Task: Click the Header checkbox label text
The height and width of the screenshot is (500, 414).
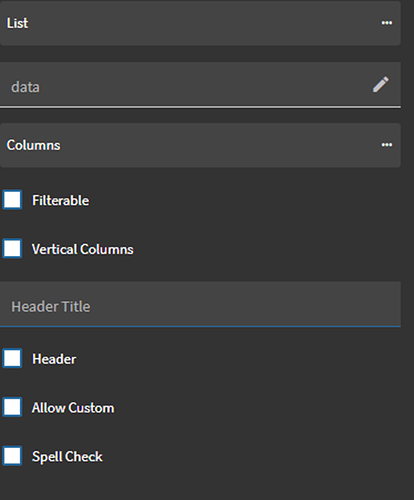Action: coord(54,359)
